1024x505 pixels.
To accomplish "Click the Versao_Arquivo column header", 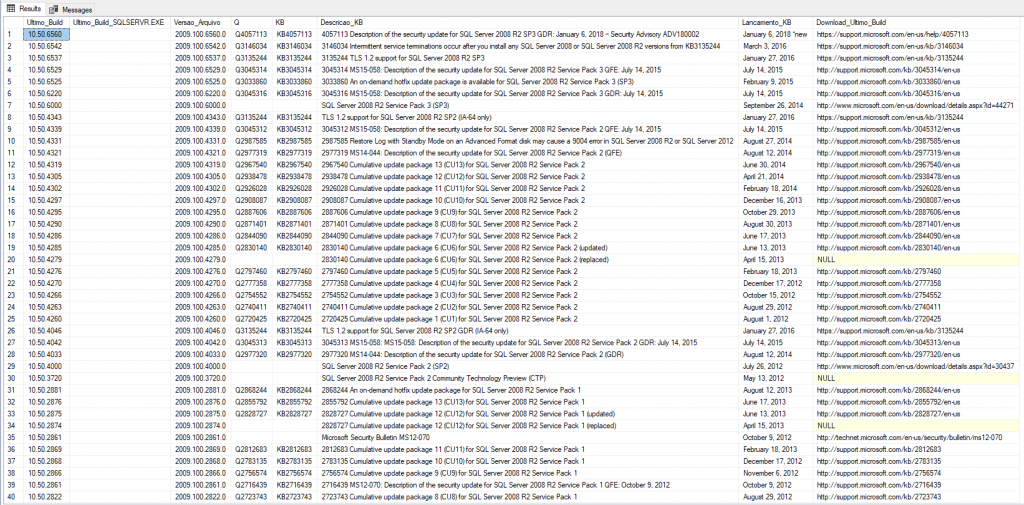I will click(196, 21).
